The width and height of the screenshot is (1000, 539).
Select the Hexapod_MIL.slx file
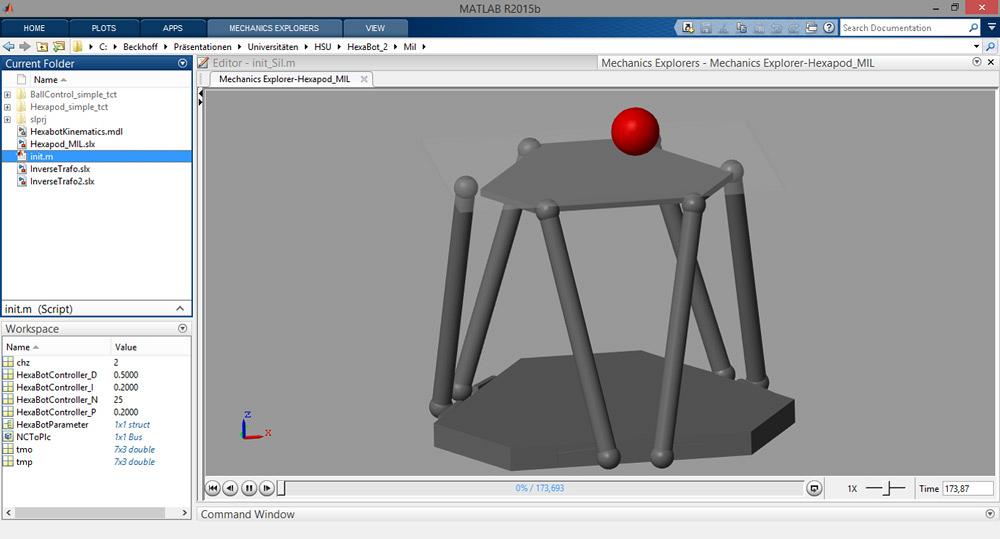click(62, 144)
